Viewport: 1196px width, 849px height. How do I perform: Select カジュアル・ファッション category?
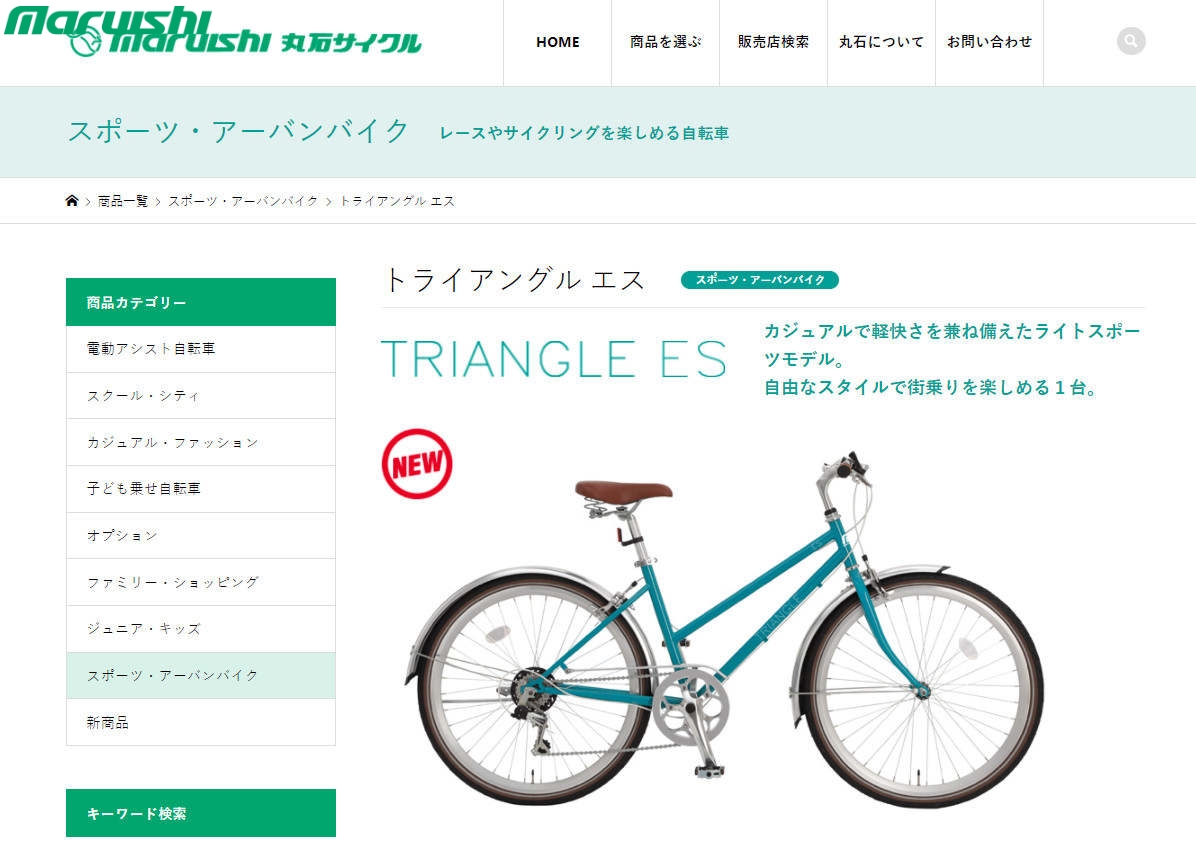pyautogui.click(x=201, y=442)
